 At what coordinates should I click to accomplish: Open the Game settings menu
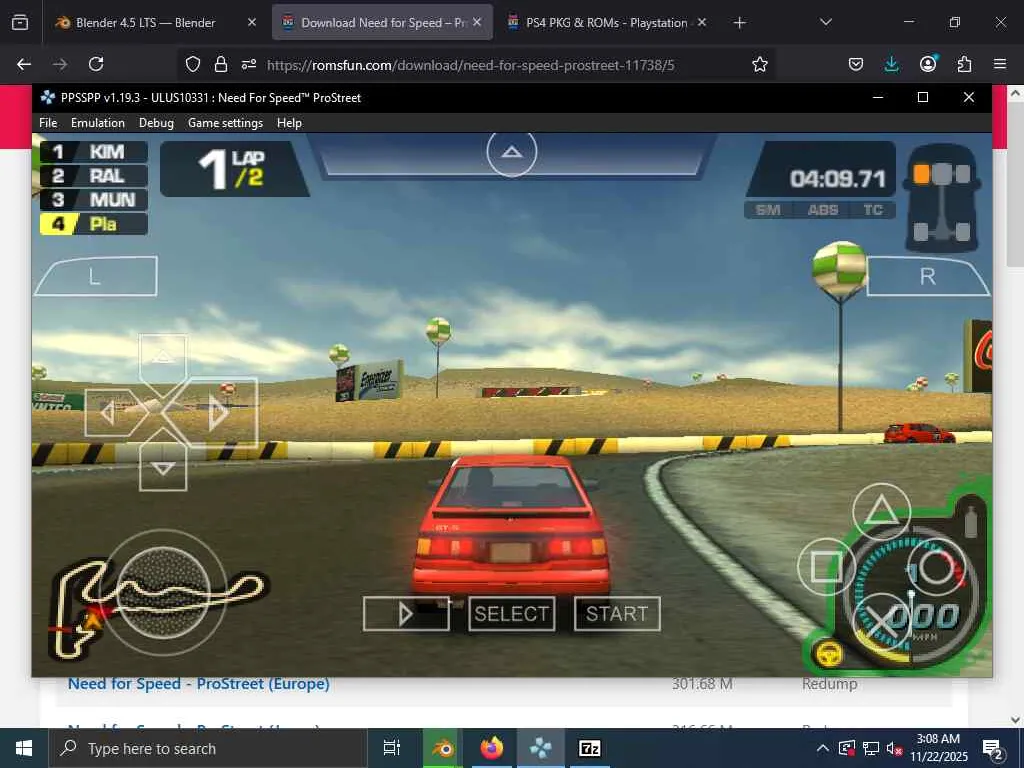pos(225,123)
